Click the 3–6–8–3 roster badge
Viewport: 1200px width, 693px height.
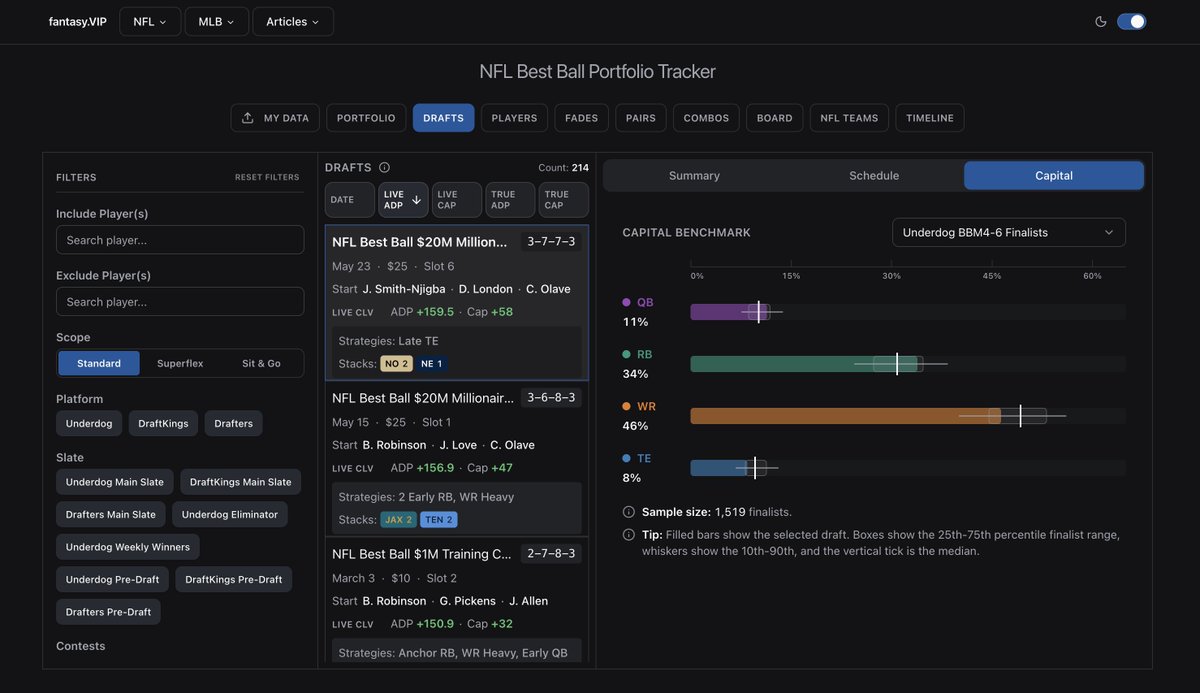pyautogui.click(x=551, y=398)
